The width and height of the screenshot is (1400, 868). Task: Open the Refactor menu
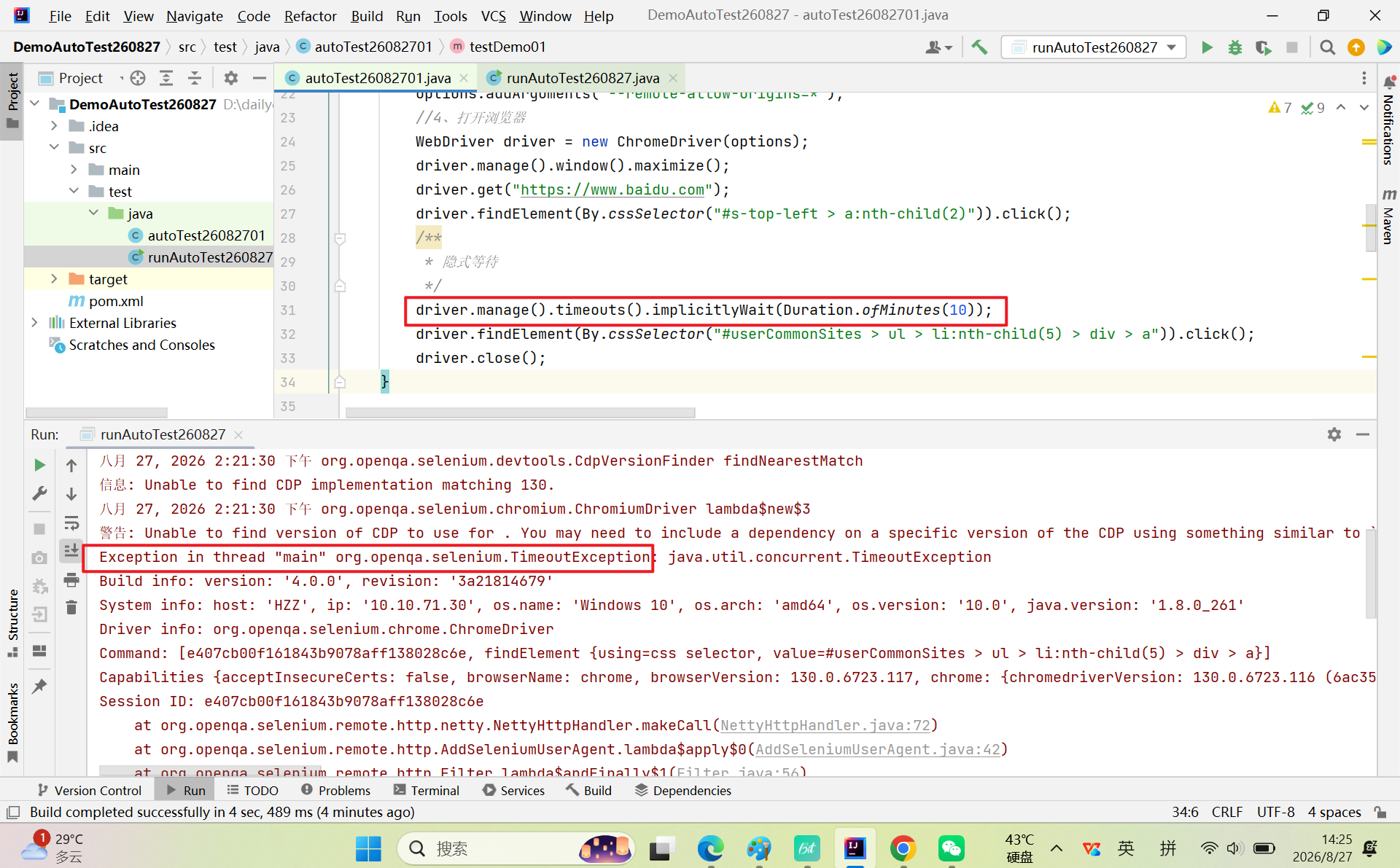click(x=310, y=15)
